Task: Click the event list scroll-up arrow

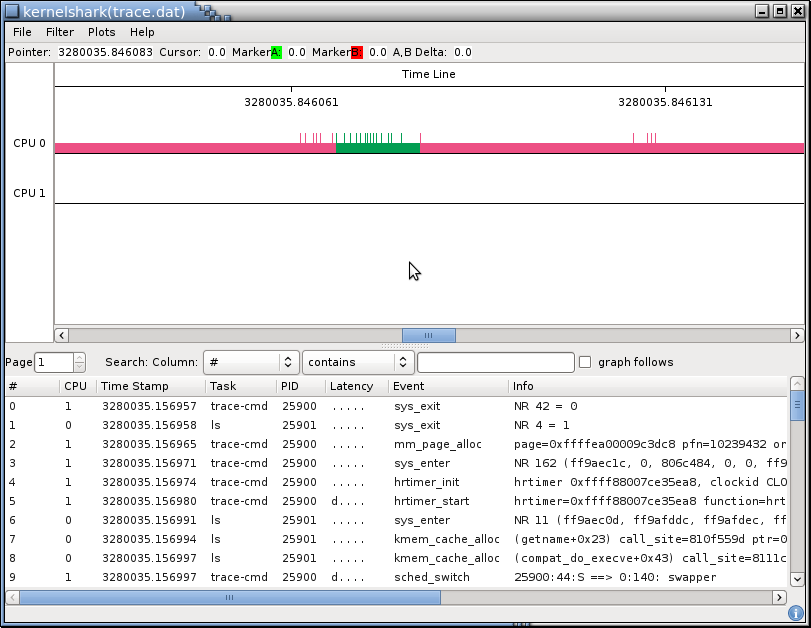Action: click(x=797, y=383)
